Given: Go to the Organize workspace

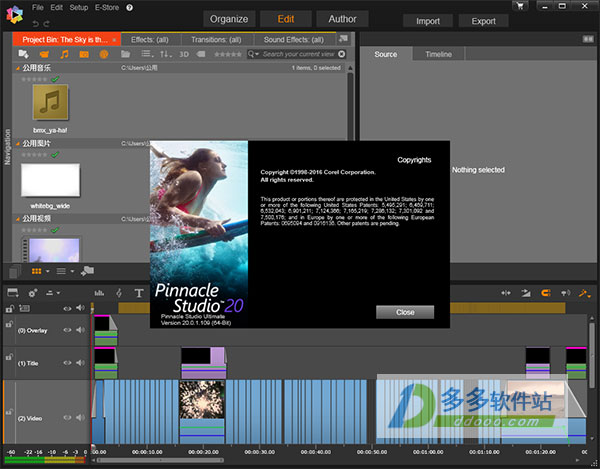Looking at the screenshot, I should (x=229, y=19).
